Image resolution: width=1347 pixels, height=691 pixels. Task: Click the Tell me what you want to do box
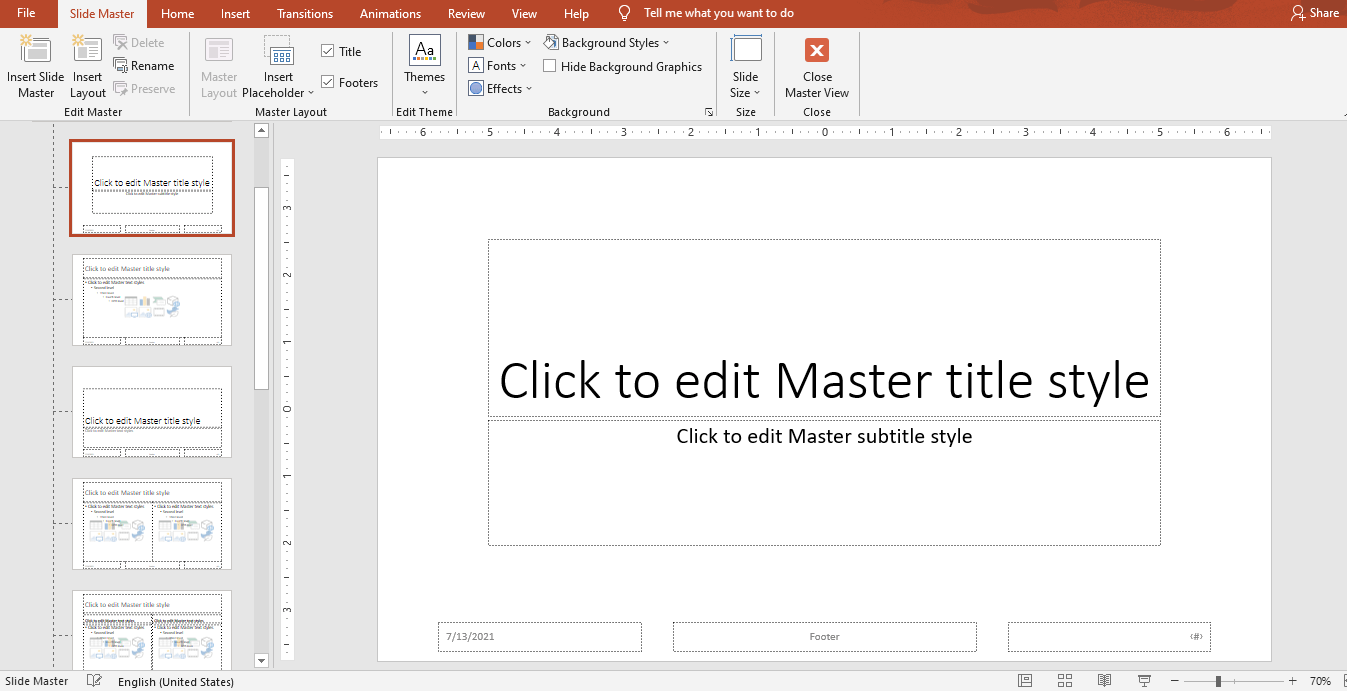tap(719, 13)
